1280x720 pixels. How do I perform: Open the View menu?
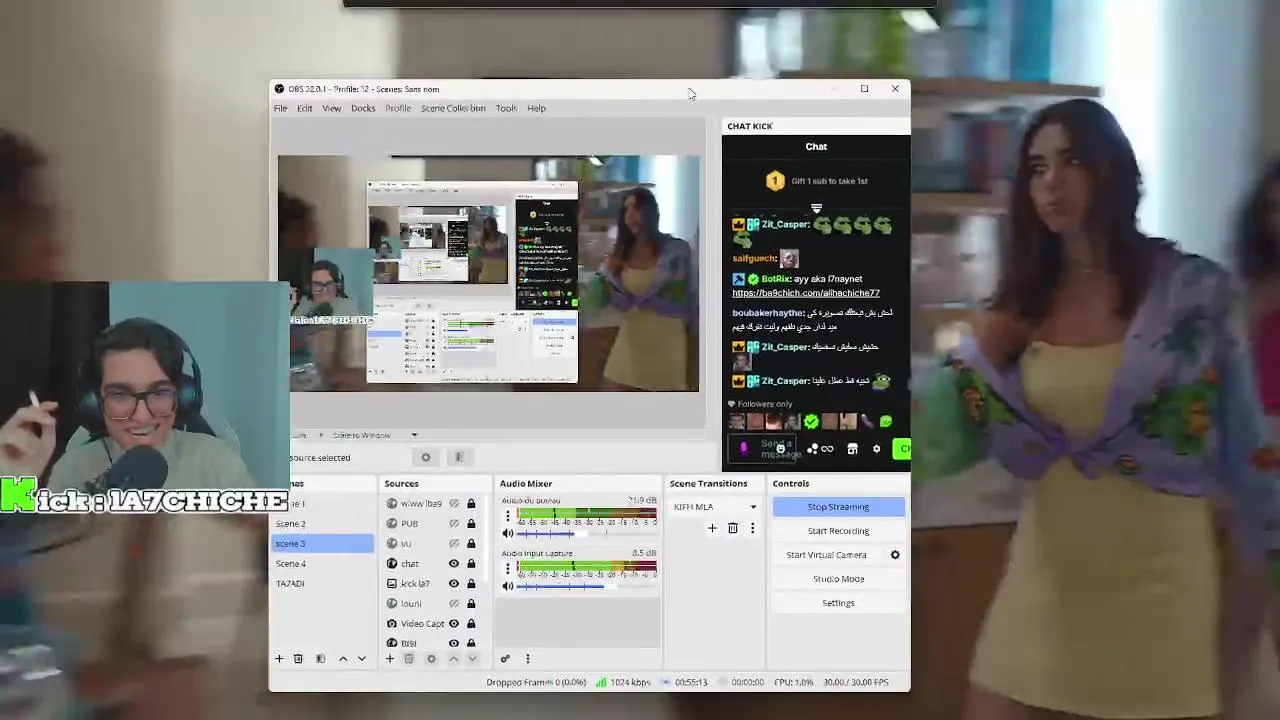coord(332,108)
